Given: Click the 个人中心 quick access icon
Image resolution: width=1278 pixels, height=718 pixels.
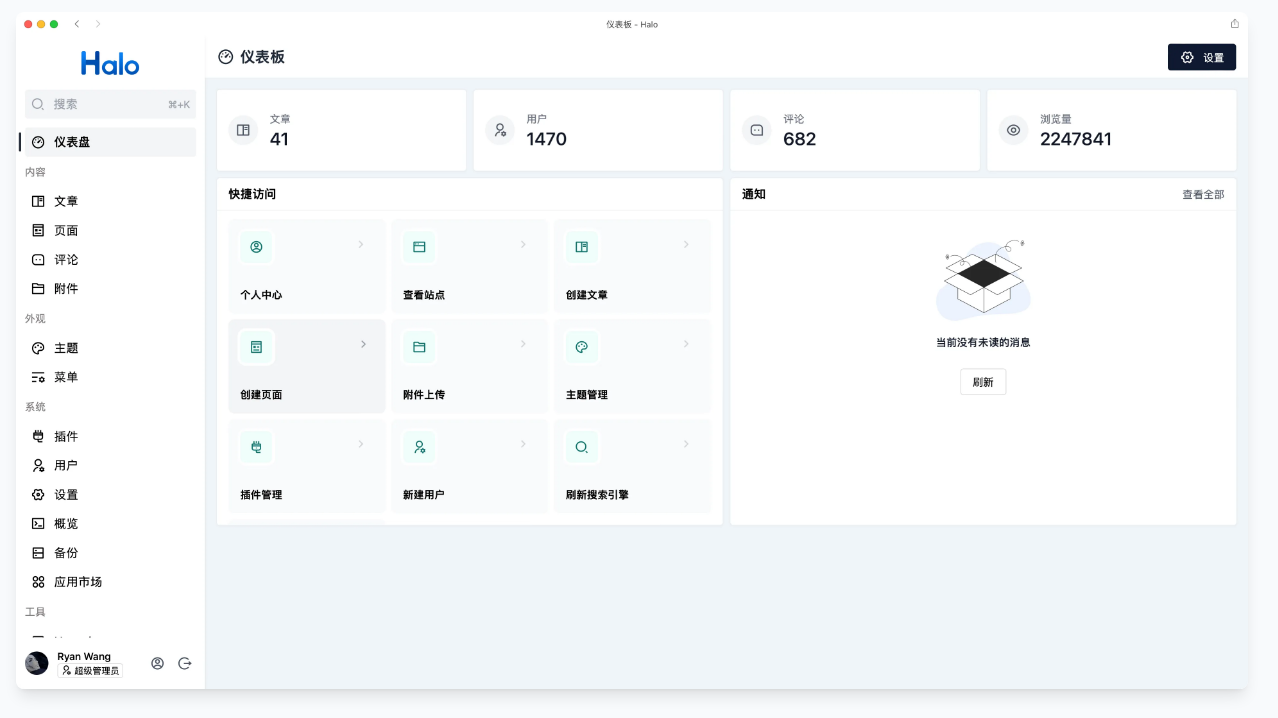Looking at the screenshot, I should click(256, 247).
